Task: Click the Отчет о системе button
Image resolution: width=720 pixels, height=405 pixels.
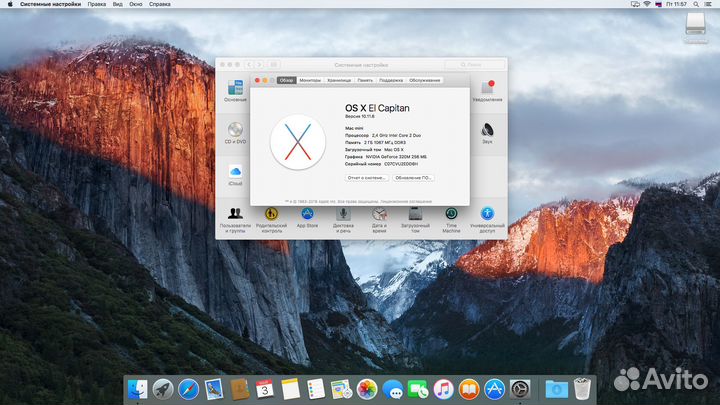Action: (366, 178)
